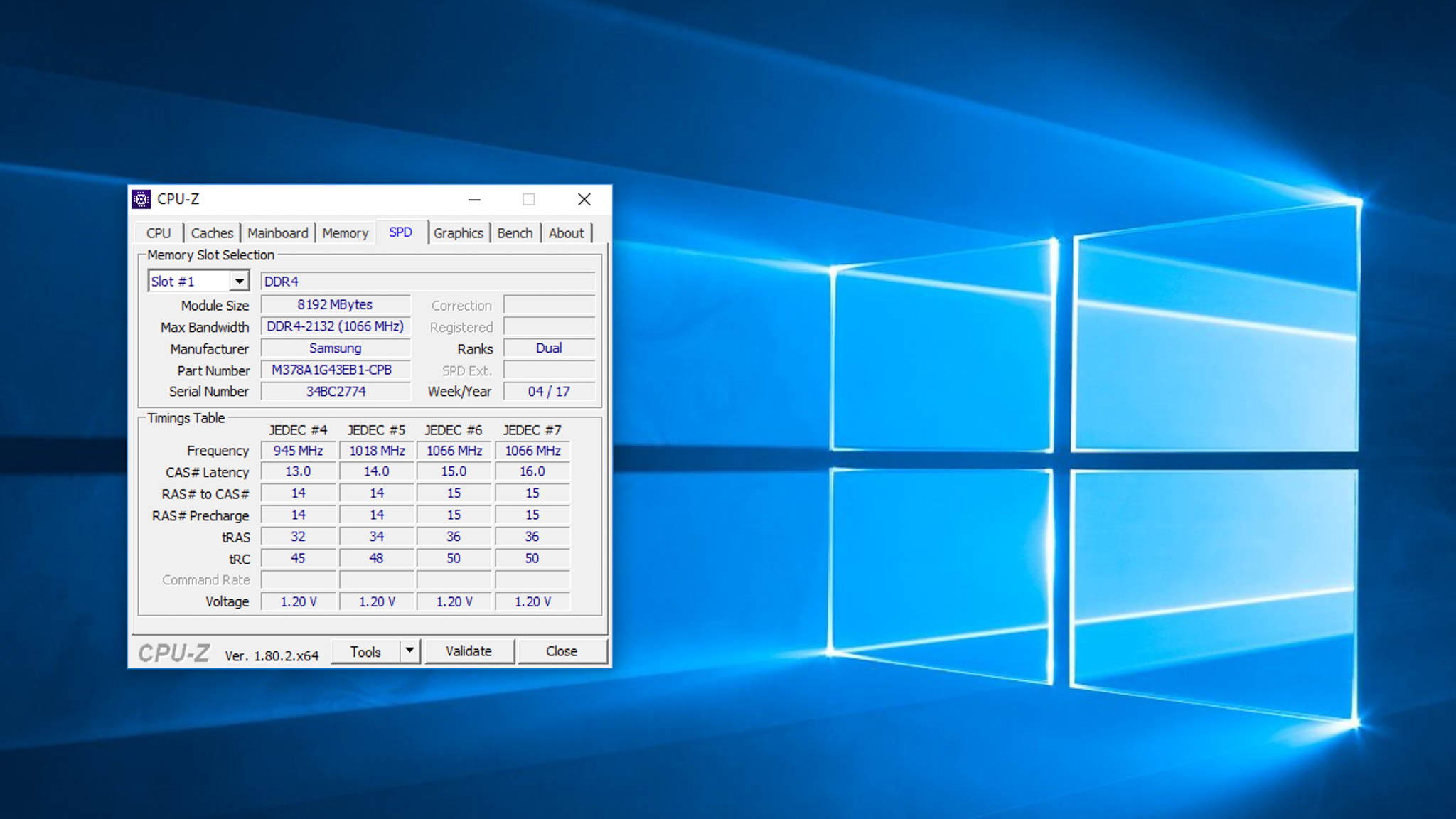Click the JEDEC #4 column header
1456x819 pixels.
(298, 430)
